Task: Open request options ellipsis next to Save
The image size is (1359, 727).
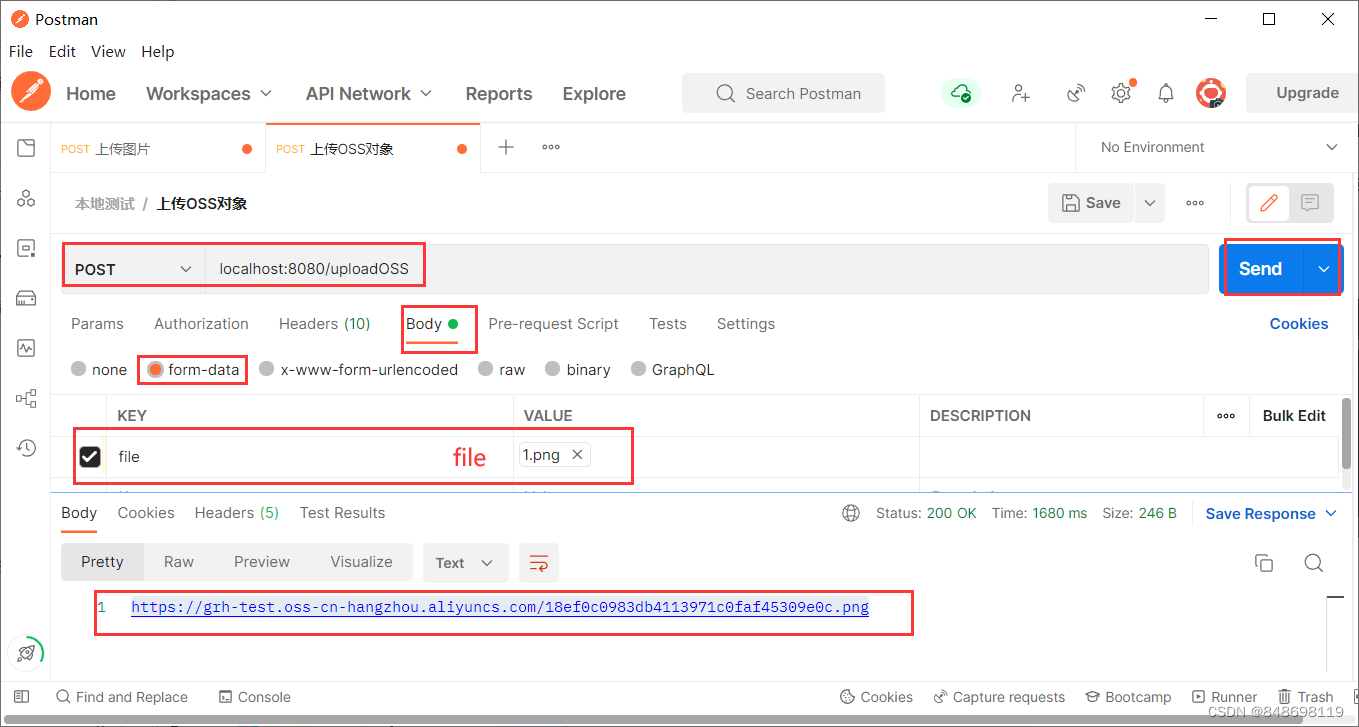Action: 1195,203
